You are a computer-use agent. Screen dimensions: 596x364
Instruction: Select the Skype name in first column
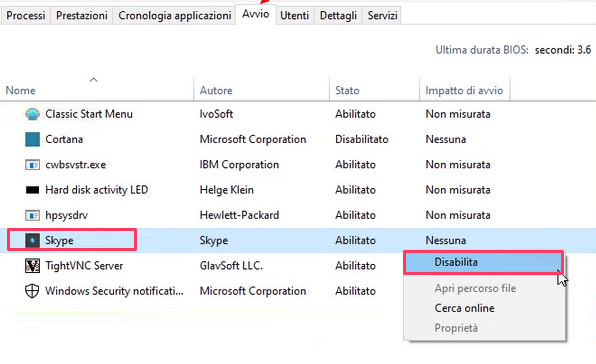59,240
